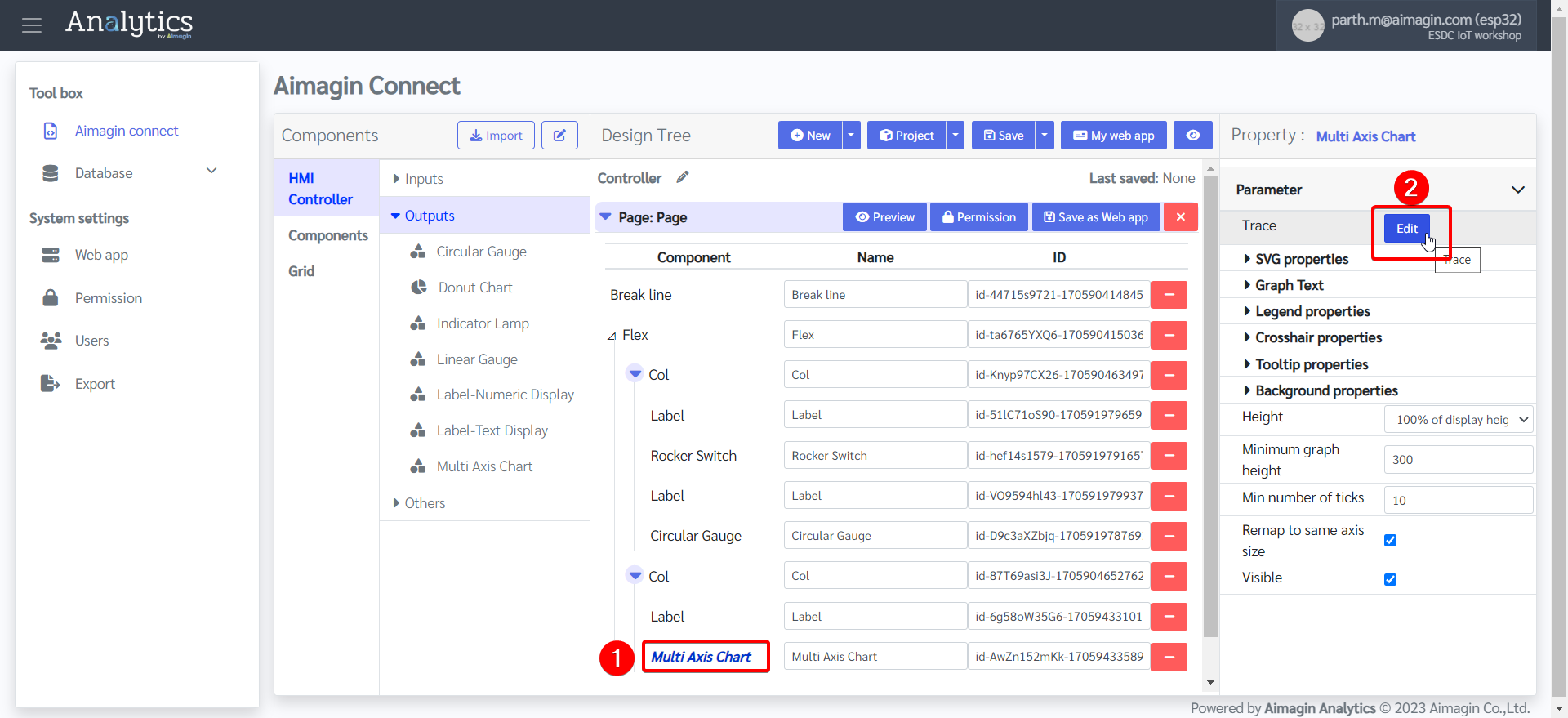Click the eye view button in Design Tree

[x=1193, y=136]
